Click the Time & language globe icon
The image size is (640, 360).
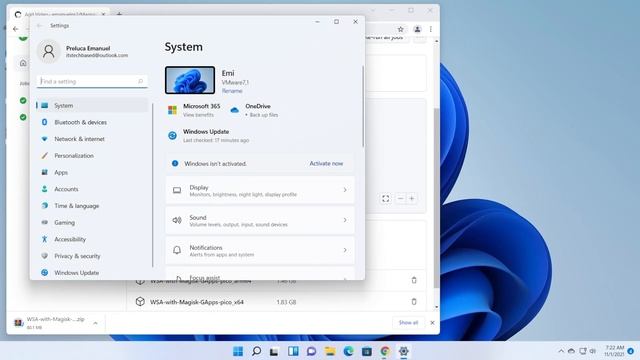44,206
